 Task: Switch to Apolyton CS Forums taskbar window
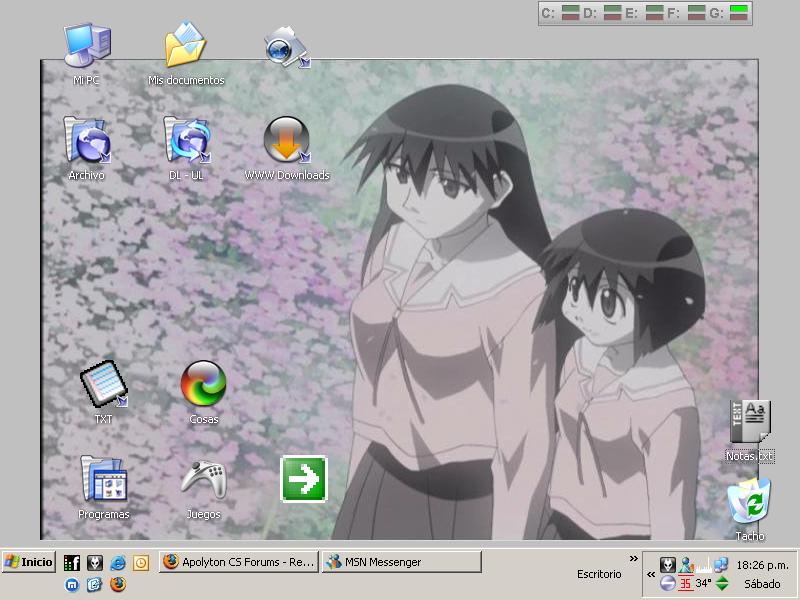(x=238, y=562)
